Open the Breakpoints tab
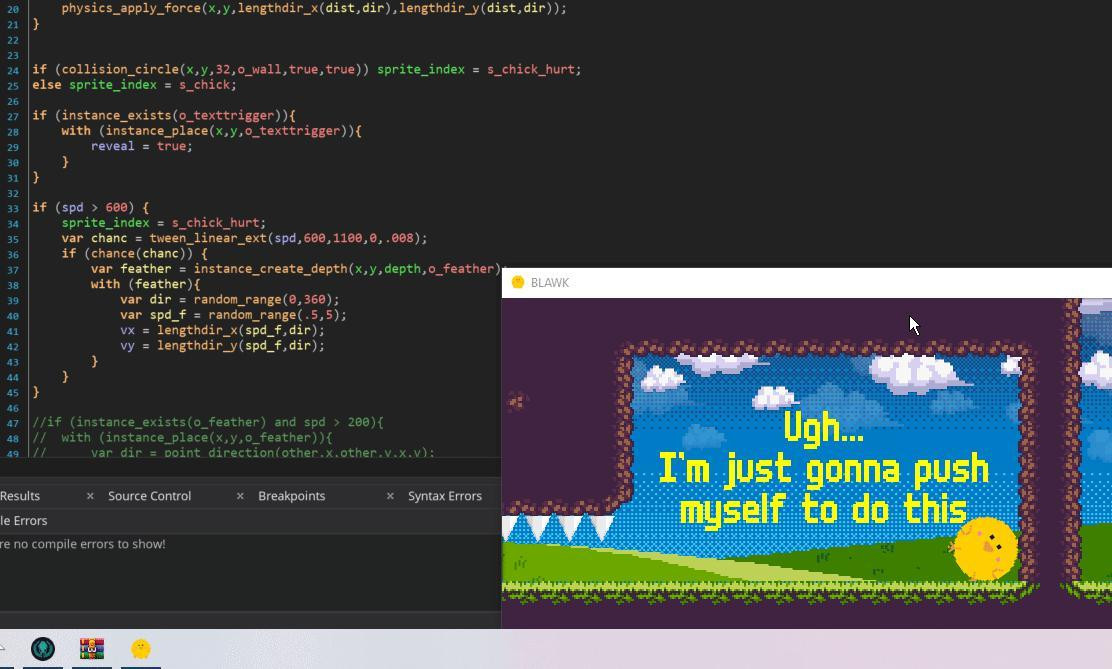This screenshot has width=1112, height=669. 291,496
